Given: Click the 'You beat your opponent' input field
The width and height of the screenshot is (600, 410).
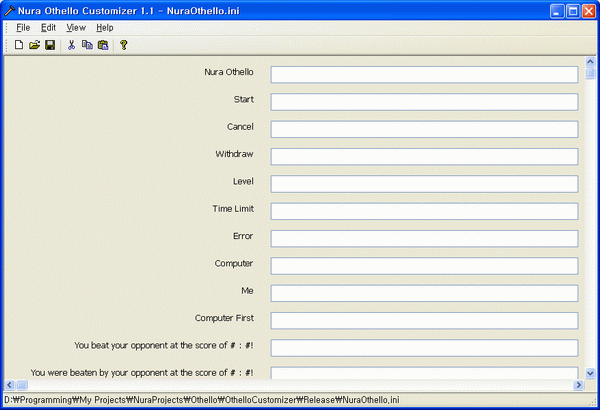Looking at the screenshot, I should (424, 348).
